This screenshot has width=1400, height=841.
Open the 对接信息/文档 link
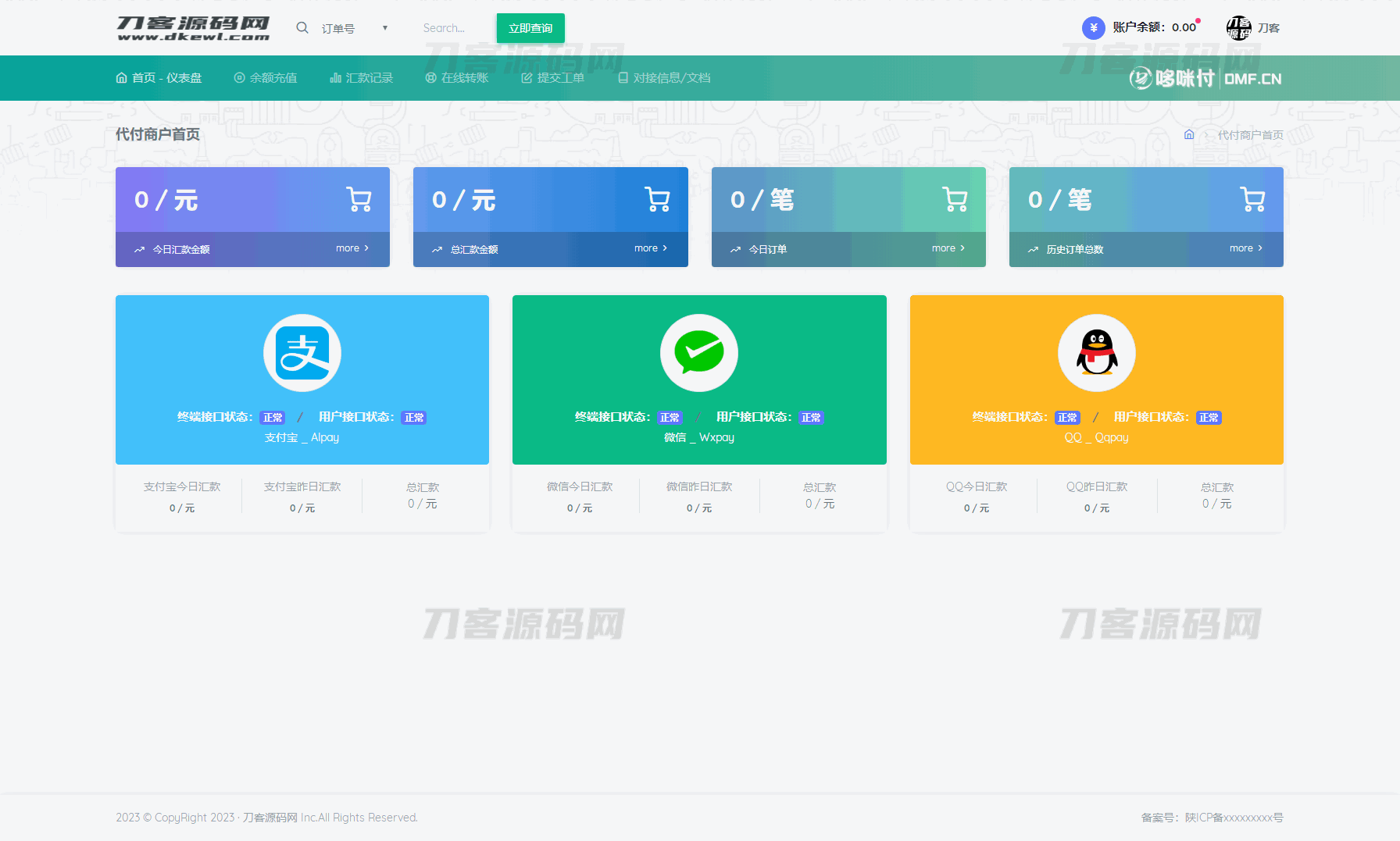point(664,78)
